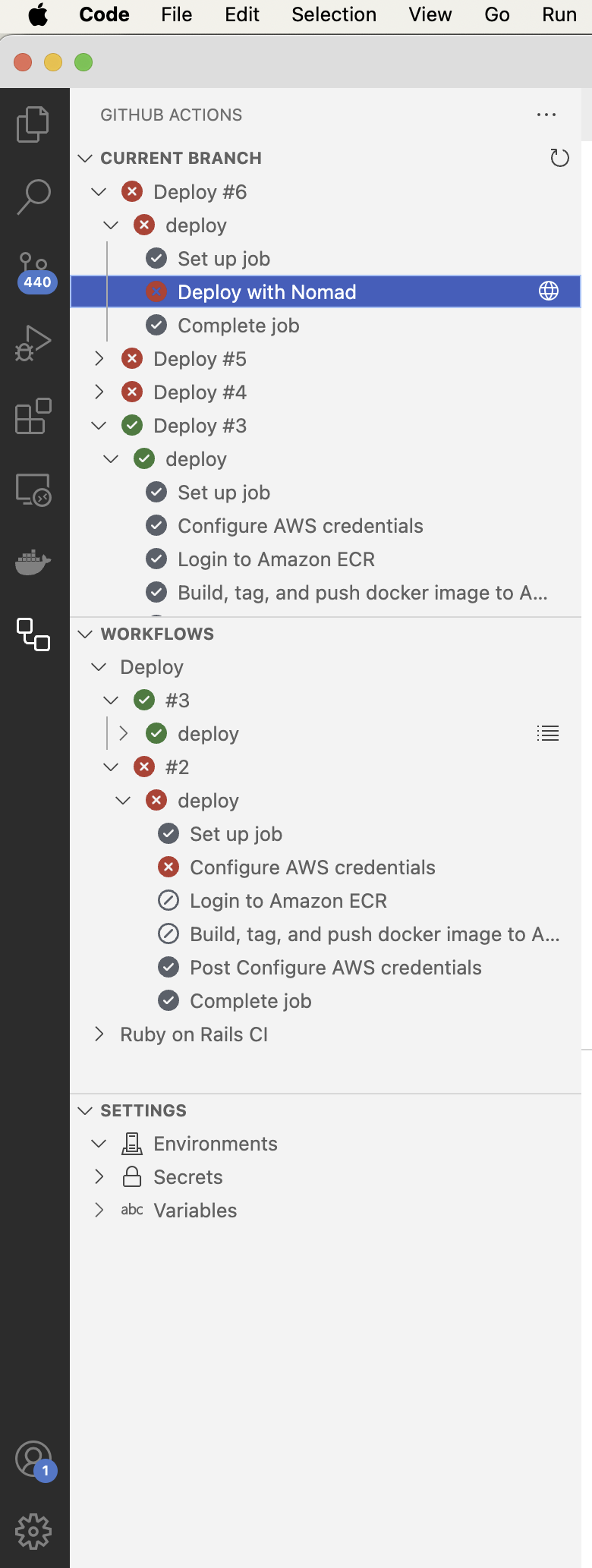The image size is (592, 1568).
Task: Open GitHub Actions more actions menu
Action: (x=546, y=115)
